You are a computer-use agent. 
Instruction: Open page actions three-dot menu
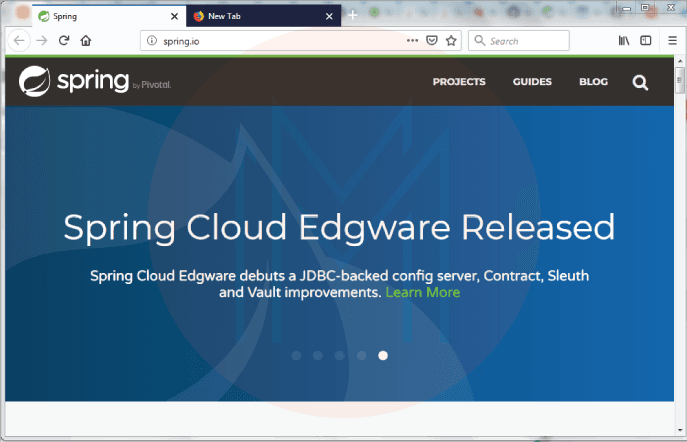(x=412, y=41)
